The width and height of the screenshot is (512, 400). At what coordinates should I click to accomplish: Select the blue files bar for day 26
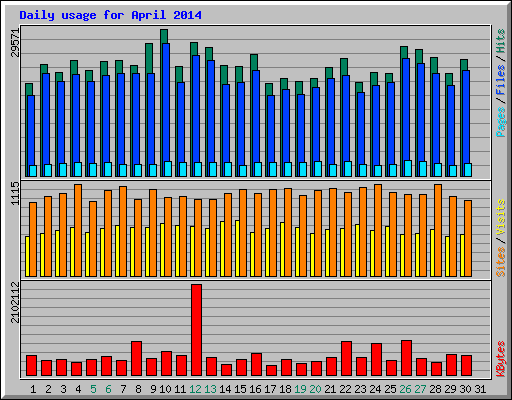pos(406,110)
